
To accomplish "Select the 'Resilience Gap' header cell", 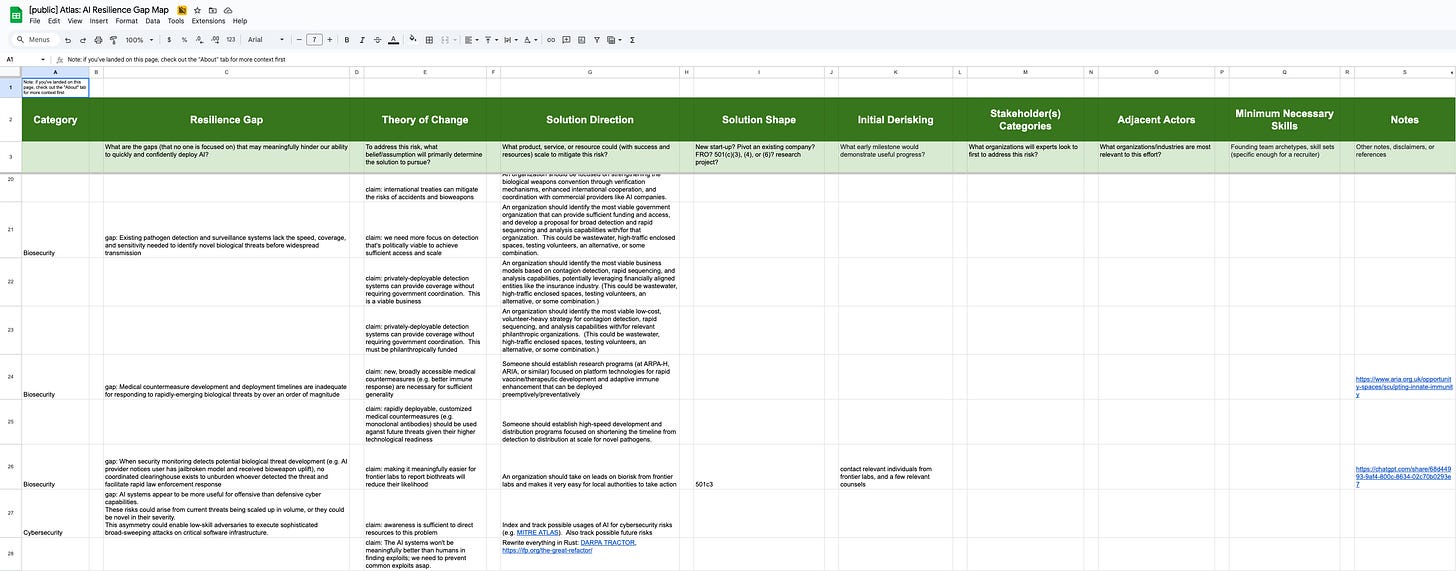I will point(226,119).
